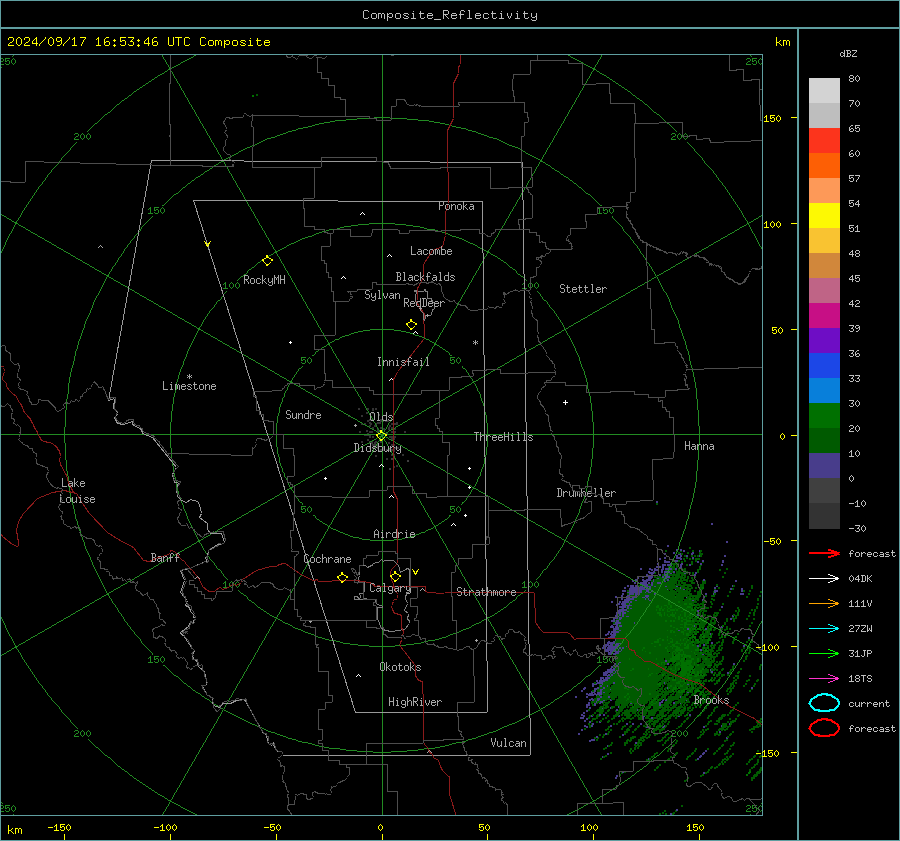The image size is (900, 841).
Task: Click the HighRiver label
Action: pos(415,702)
